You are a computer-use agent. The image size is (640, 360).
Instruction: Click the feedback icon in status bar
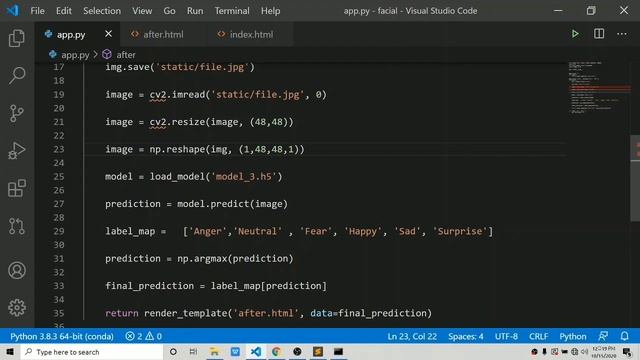click(603, 336)
